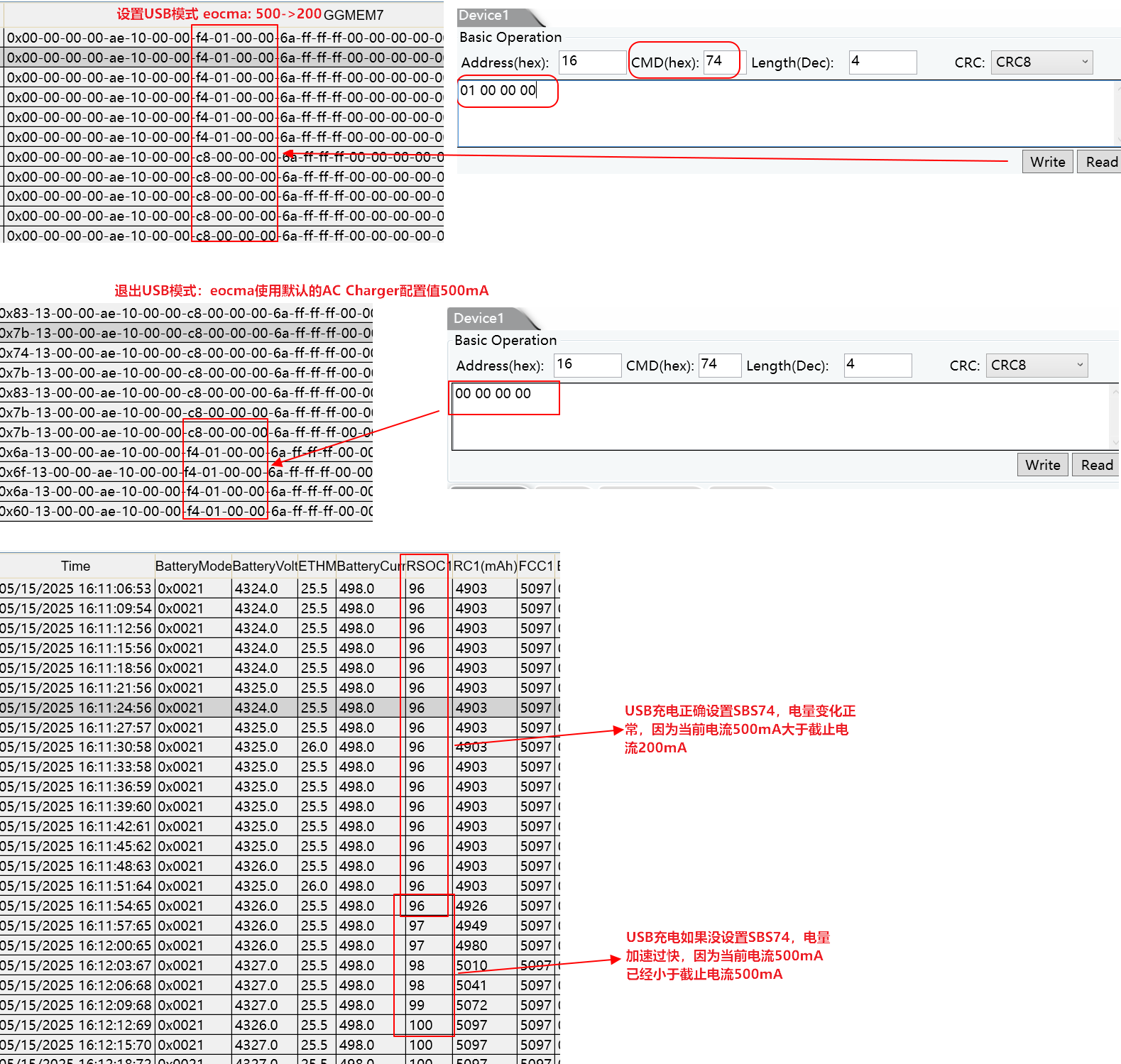This screenshot has width=1121, height=1064.
Task: Click time cell 05/15/2025 16:12:12:69
Action: [77, 1025]
